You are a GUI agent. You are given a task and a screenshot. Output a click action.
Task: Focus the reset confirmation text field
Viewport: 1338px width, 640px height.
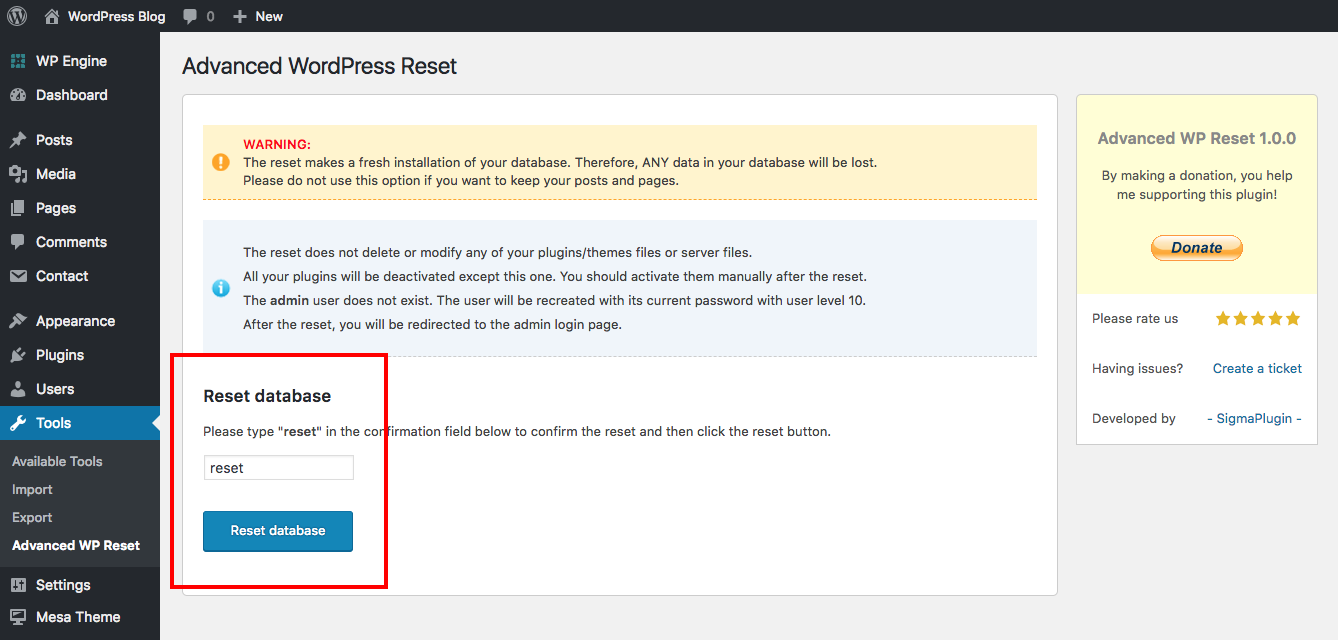(279, 467)
